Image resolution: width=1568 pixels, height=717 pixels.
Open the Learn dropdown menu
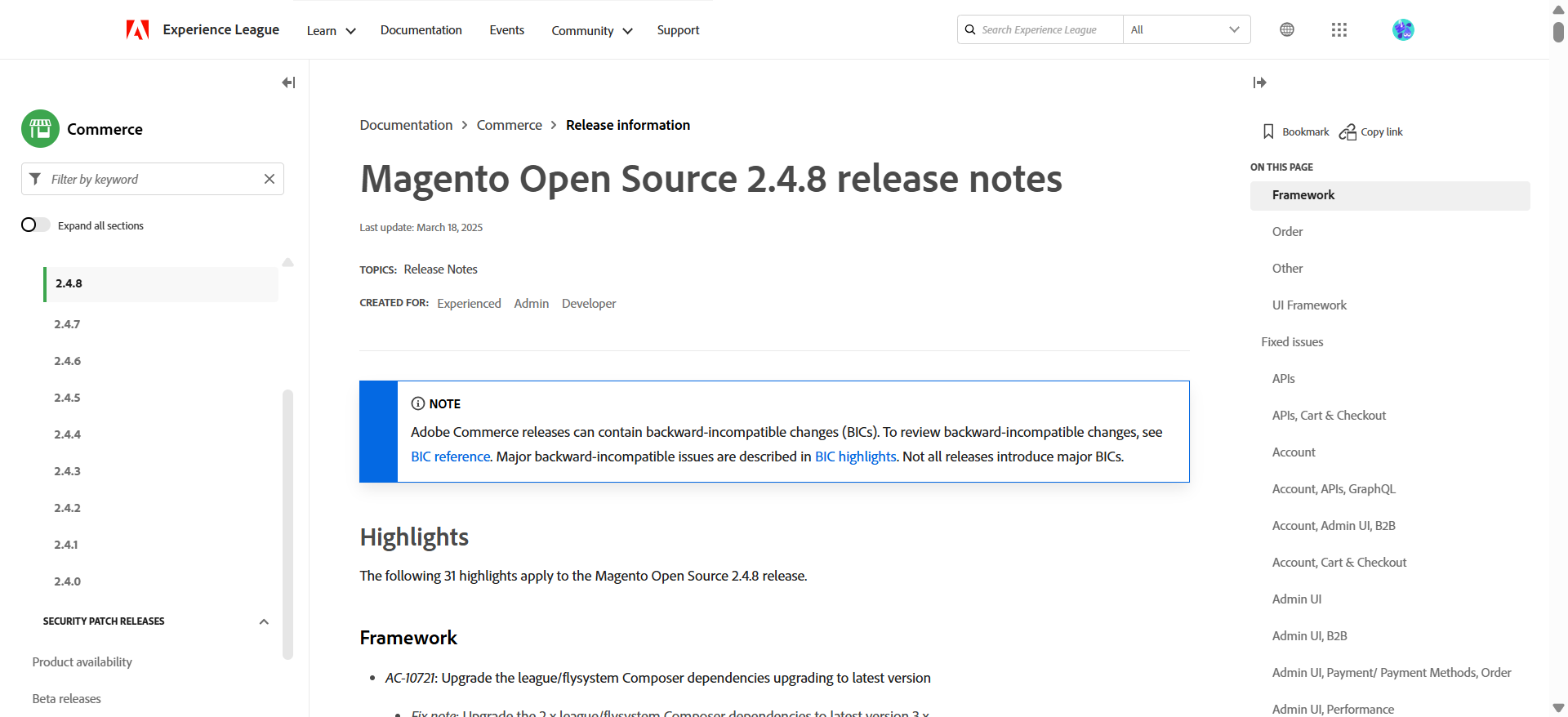331,31
